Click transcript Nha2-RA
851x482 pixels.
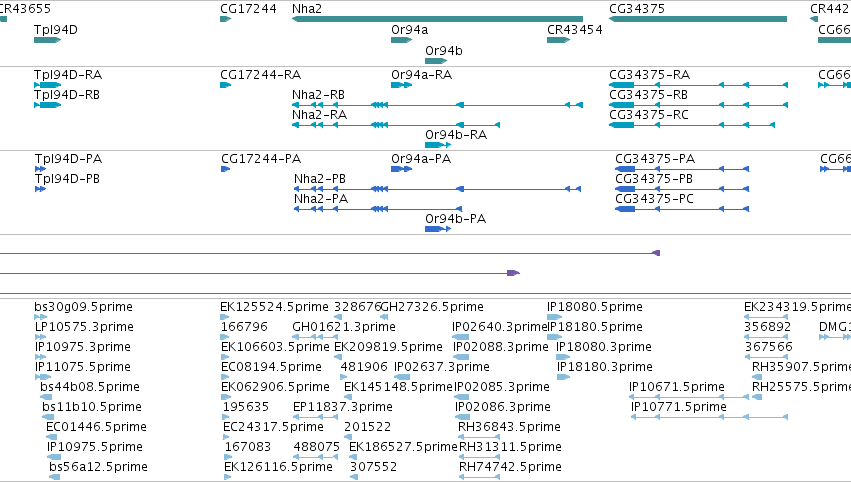[x=319, y=115]
